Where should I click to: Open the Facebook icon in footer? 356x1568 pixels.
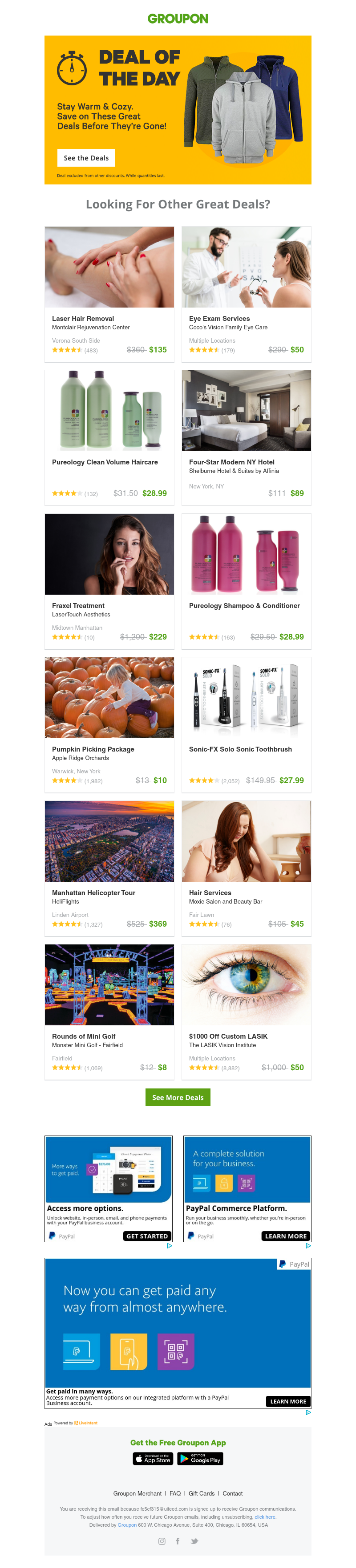178,1540
